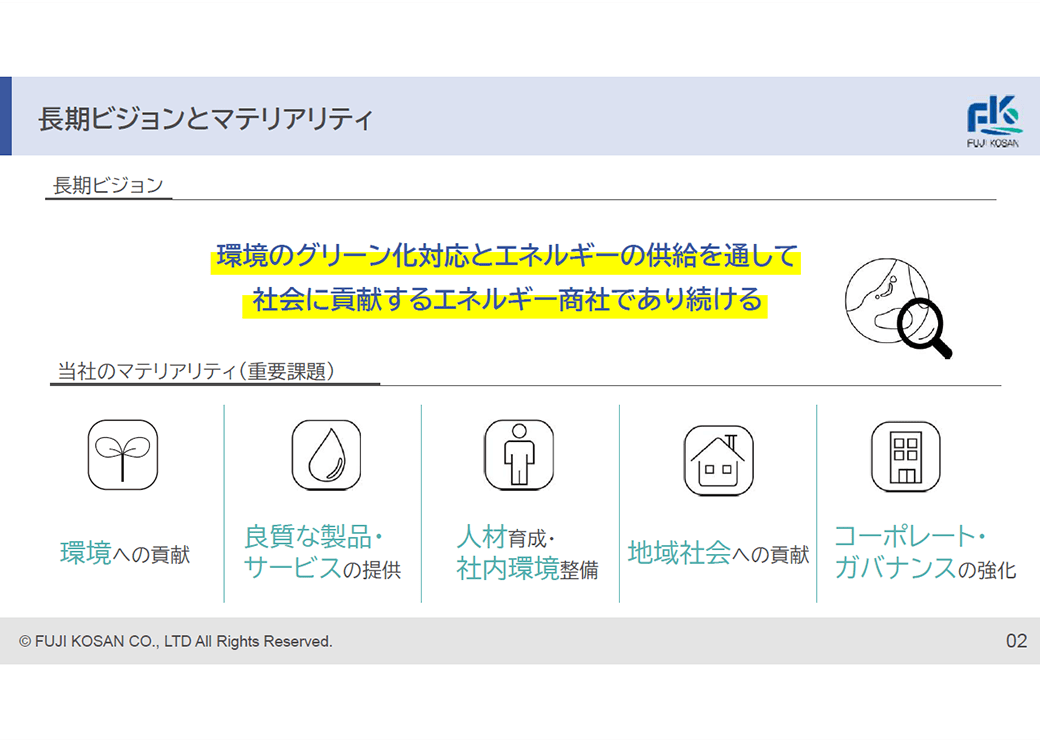Click the 当社のマテリアリティ（重要課題） heading

[x=195, y=371]
